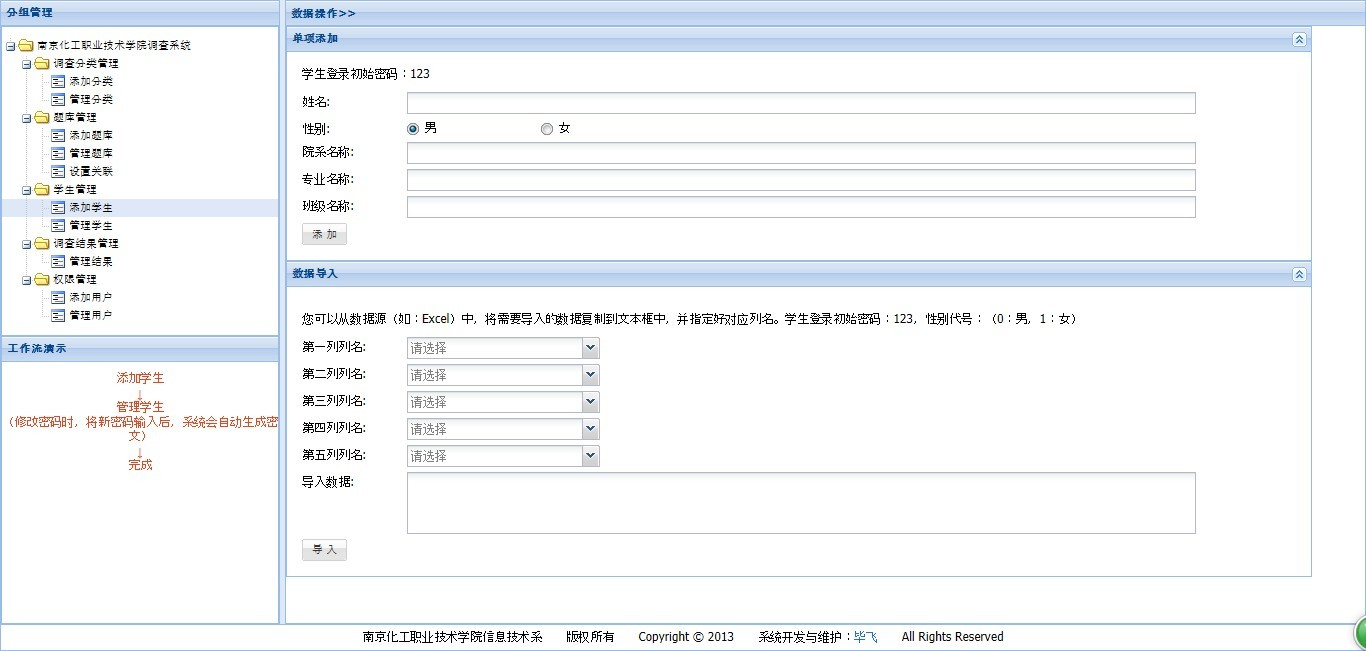1366x651 pixels.
Task: Collapse the 数据导入 panel
Action: click(x=1299, y=274)
